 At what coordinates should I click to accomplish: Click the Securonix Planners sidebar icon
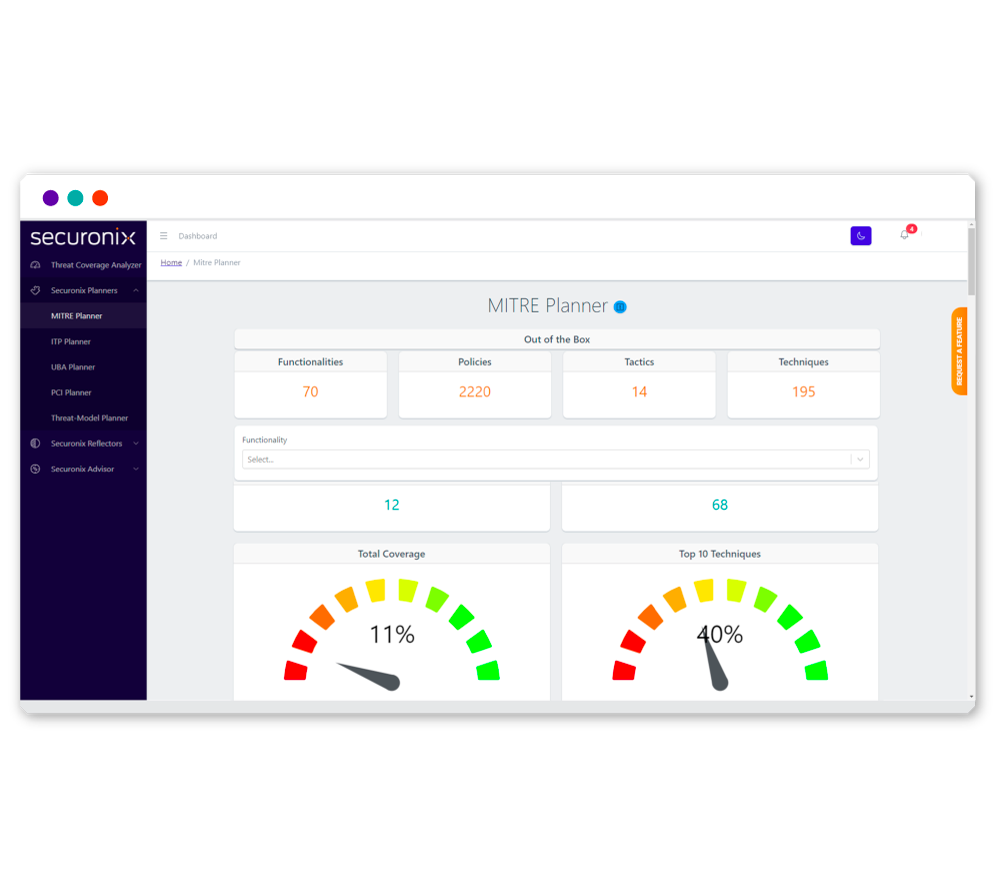36,291
